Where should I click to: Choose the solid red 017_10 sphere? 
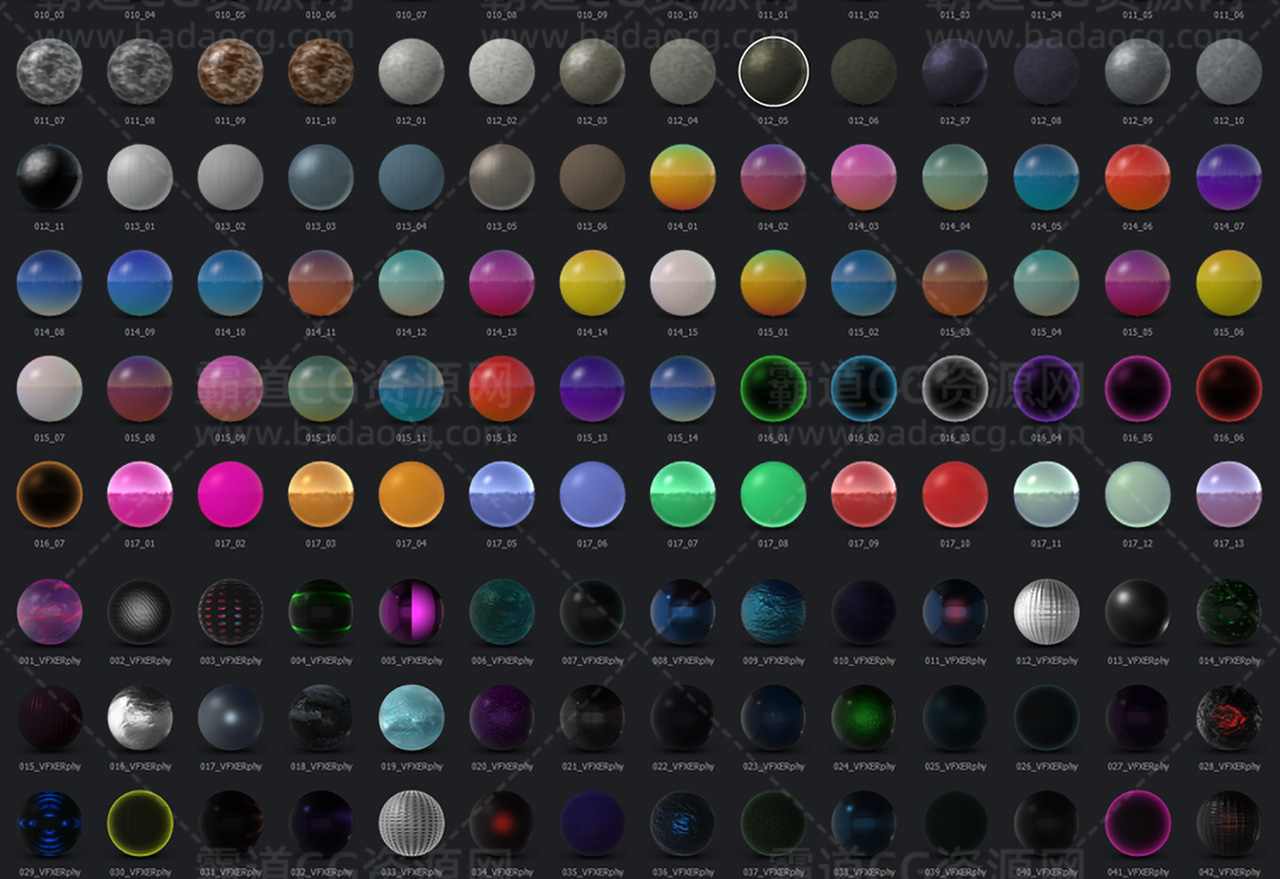[954, 494]
